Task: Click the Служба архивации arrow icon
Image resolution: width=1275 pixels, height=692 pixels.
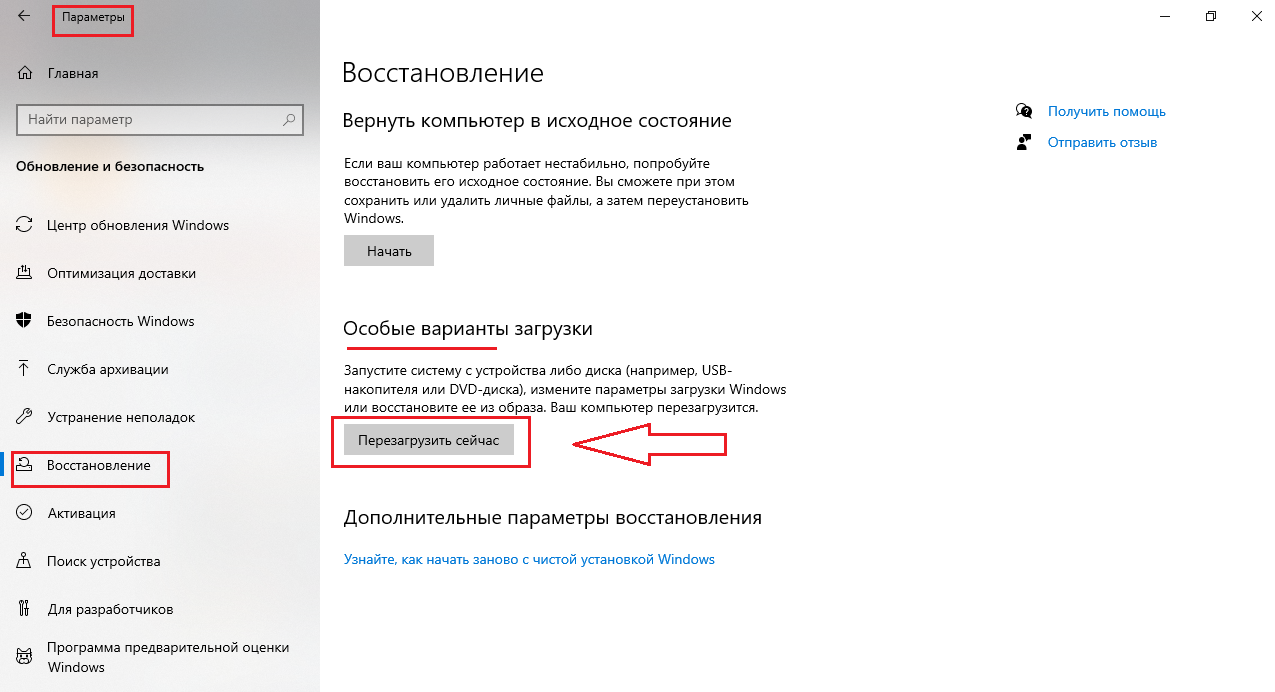Action: [25, 369]
